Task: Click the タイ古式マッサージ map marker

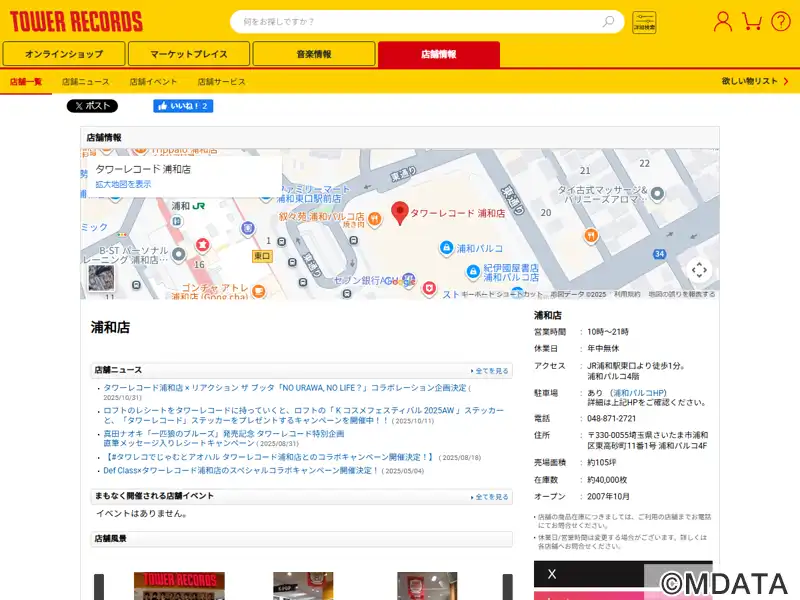Action: click(658, 193)
